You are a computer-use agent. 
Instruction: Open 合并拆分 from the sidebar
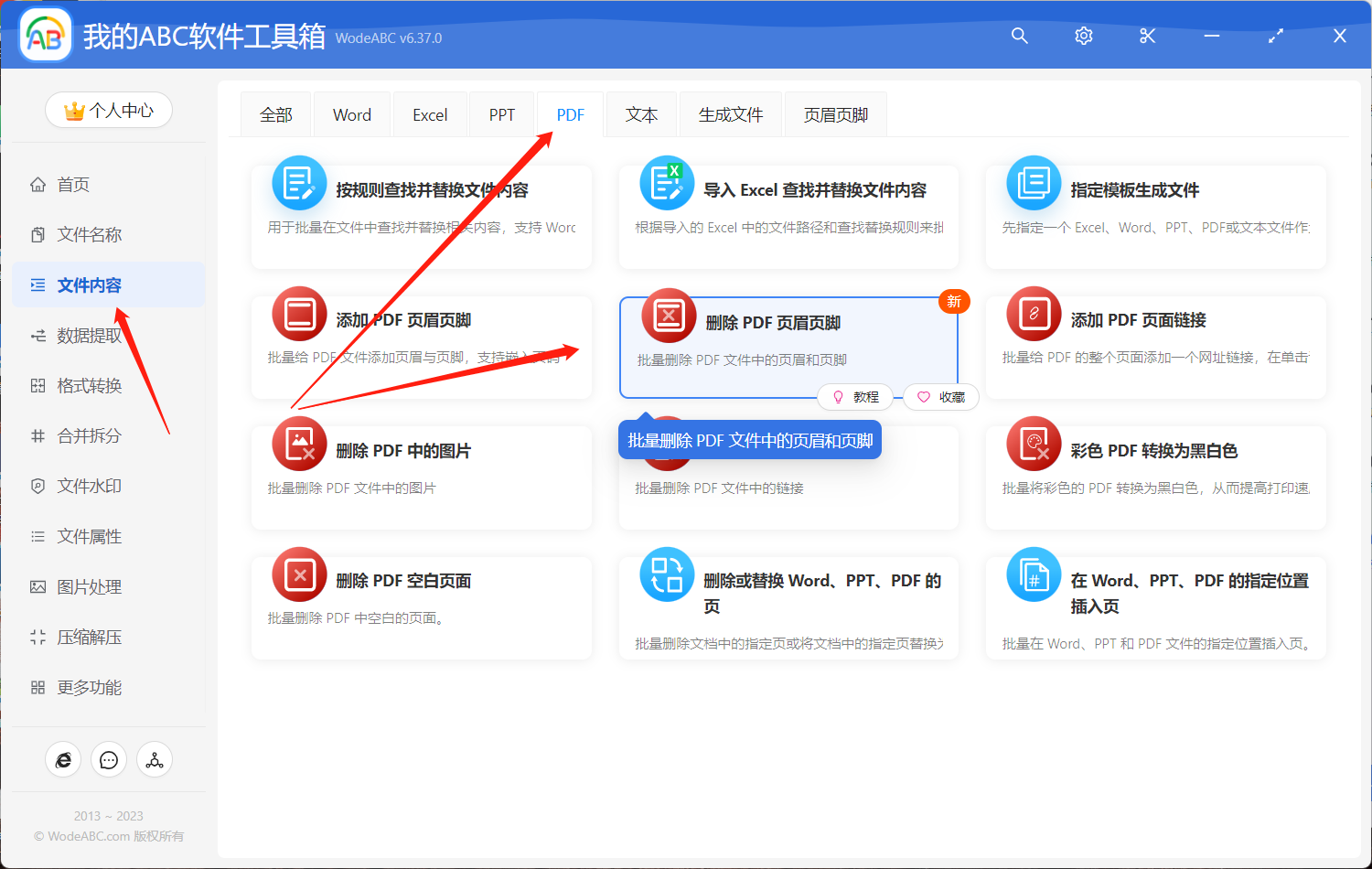click(82, 435)
